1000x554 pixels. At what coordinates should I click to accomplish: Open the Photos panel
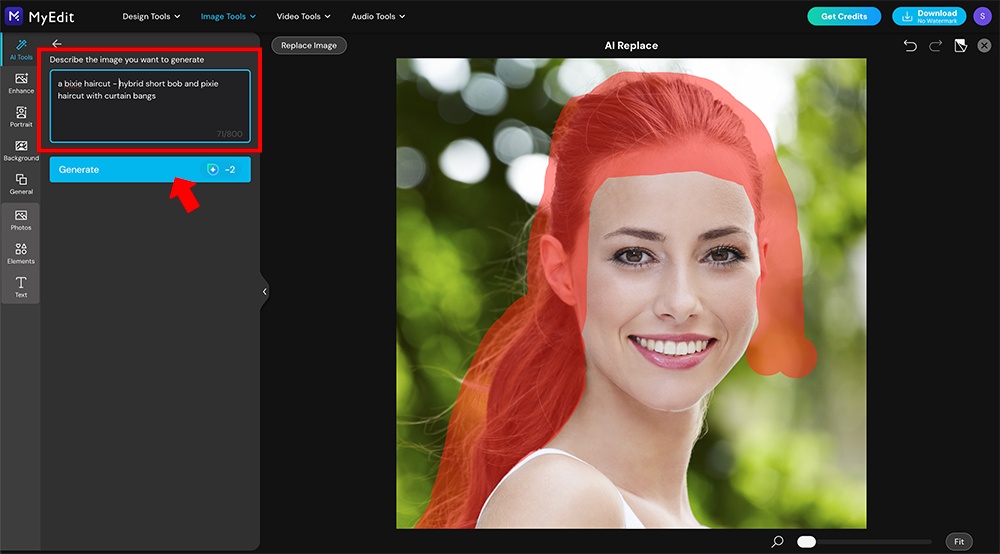tap(21, 220)
